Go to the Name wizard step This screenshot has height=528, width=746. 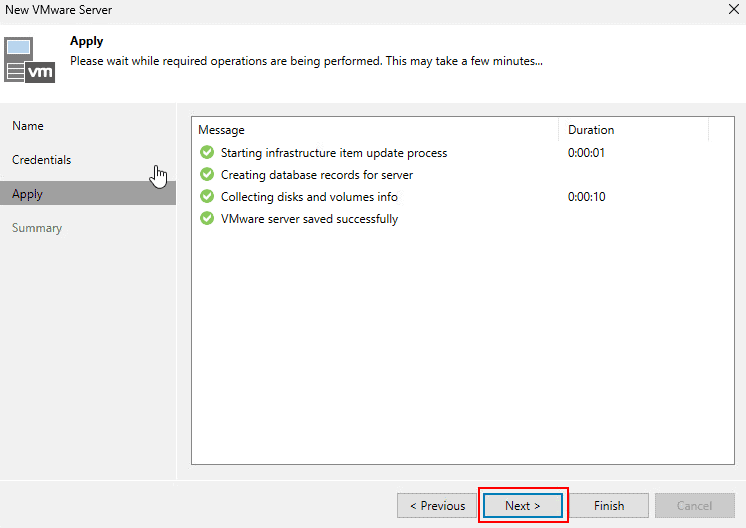click(28, 126)
